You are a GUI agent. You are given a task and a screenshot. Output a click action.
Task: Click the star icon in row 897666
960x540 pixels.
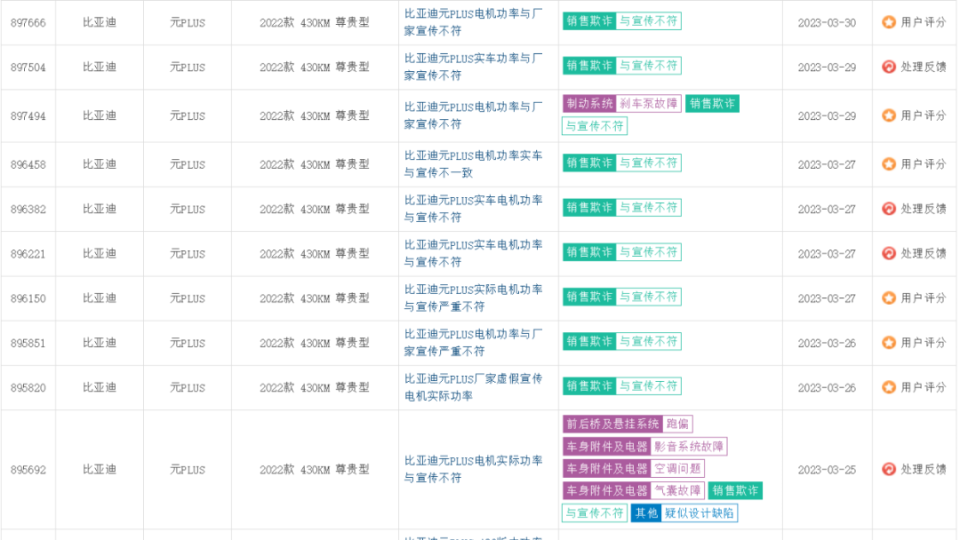point(888,22)
